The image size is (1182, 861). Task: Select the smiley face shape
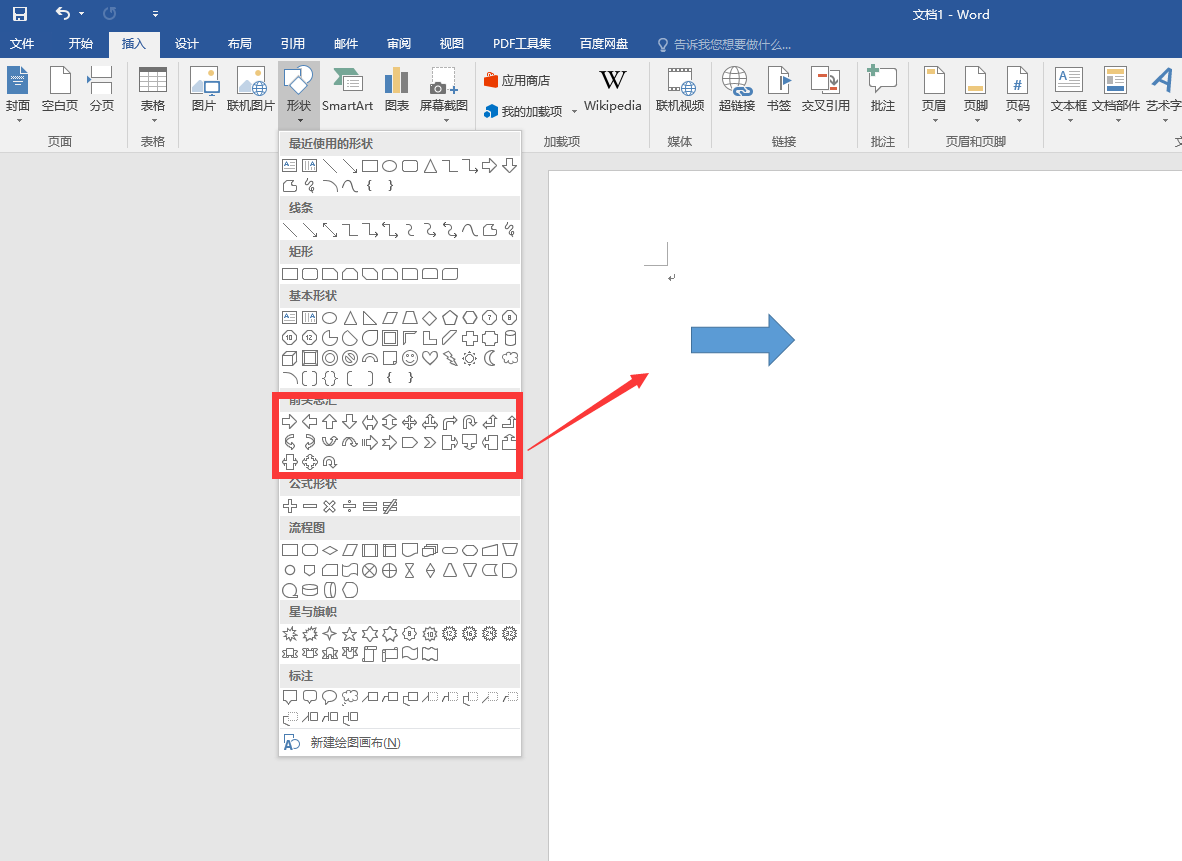(x=410, y=358)
